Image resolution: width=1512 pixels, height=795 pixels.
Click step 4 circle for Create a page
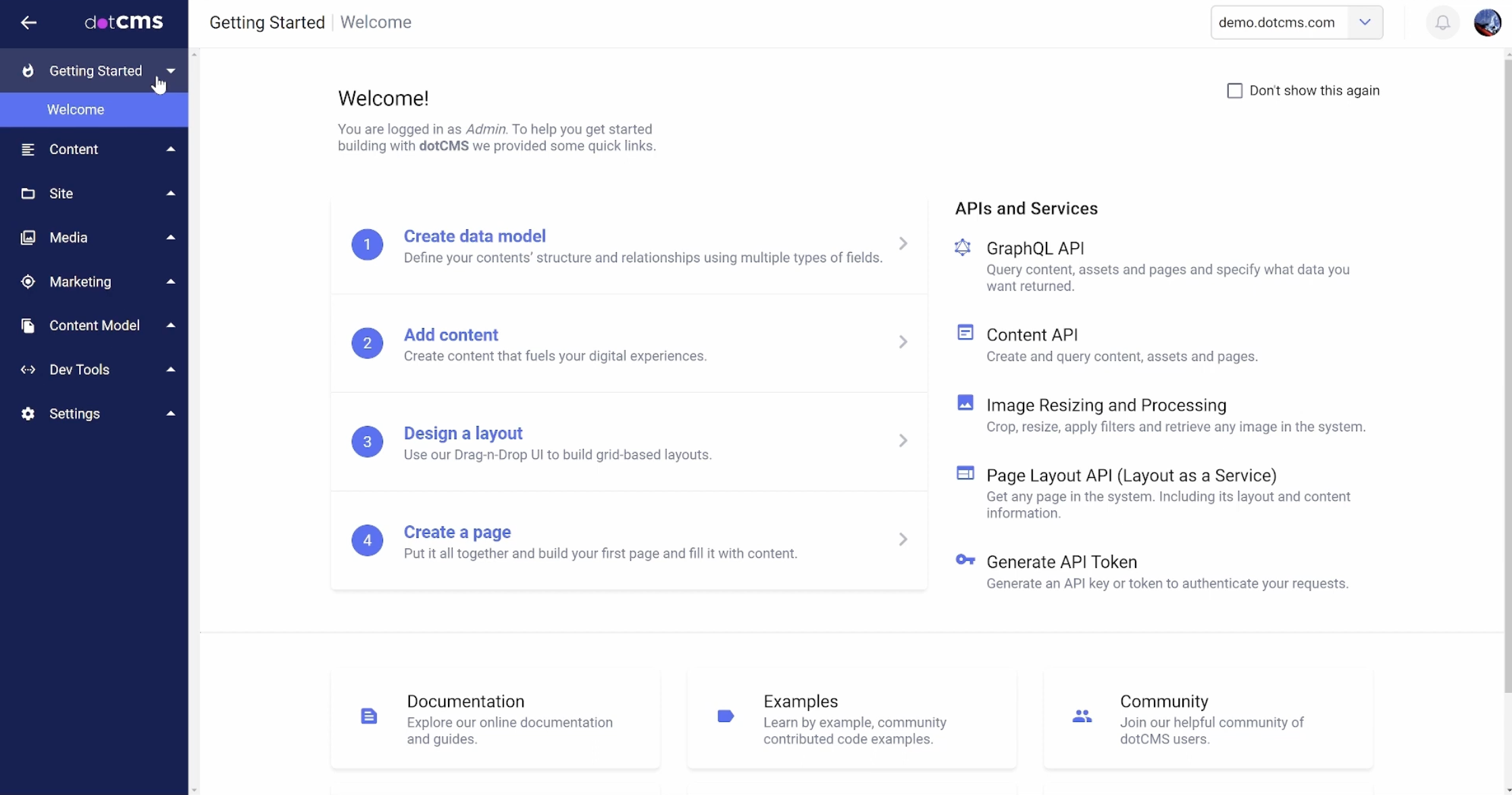pos(367,540)
